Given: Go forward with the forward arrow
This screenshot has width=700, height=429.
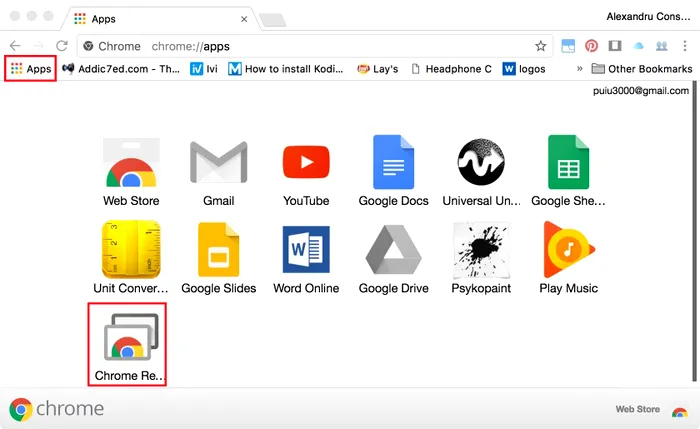Looking at the screenshot, I should (39, 46).
